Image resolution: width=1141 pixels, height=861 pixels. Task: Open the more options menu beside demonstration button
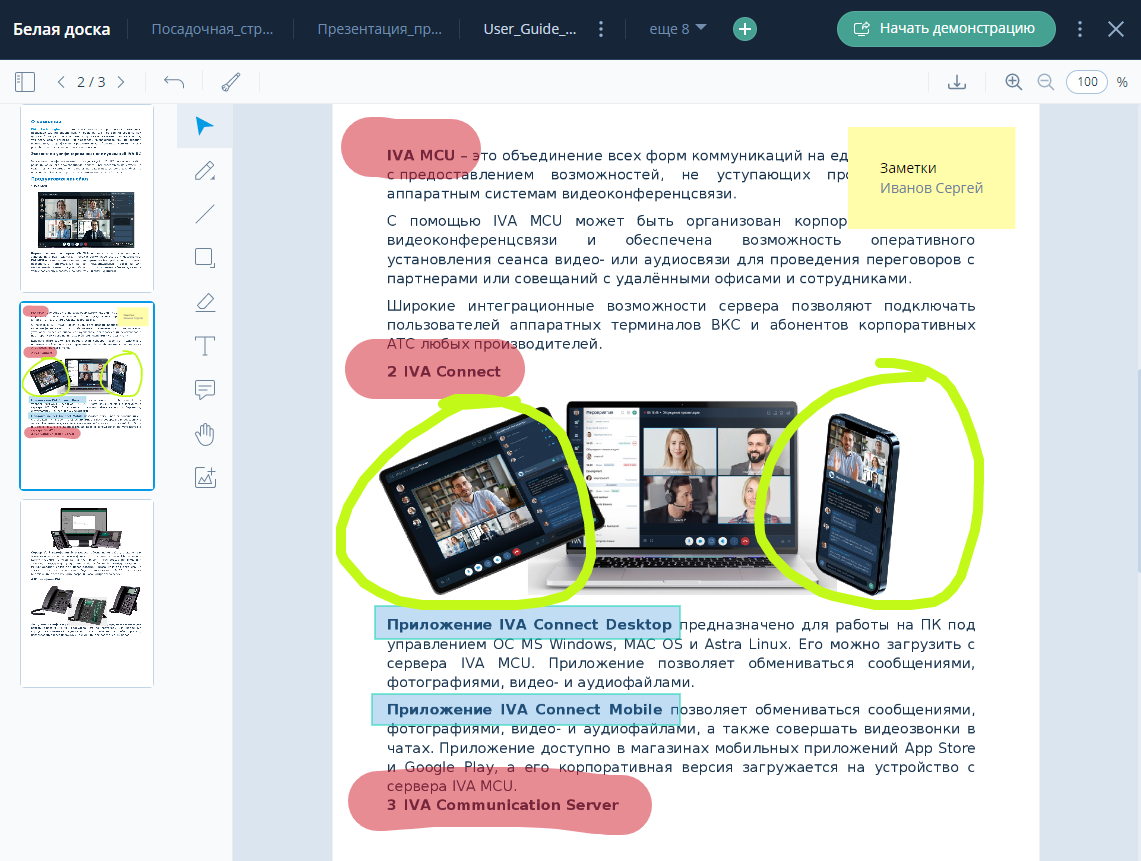pos(1079,29)
